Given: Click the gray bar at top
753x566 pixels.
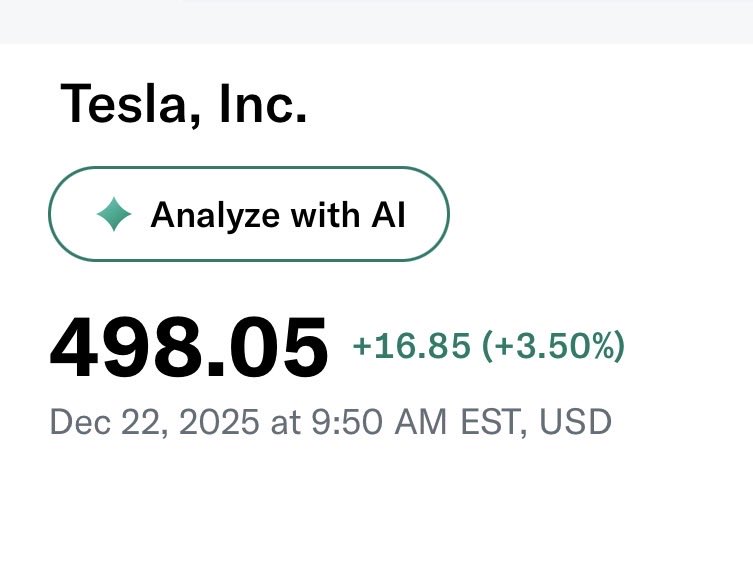Looking at the screenshot, I should 376,20.
